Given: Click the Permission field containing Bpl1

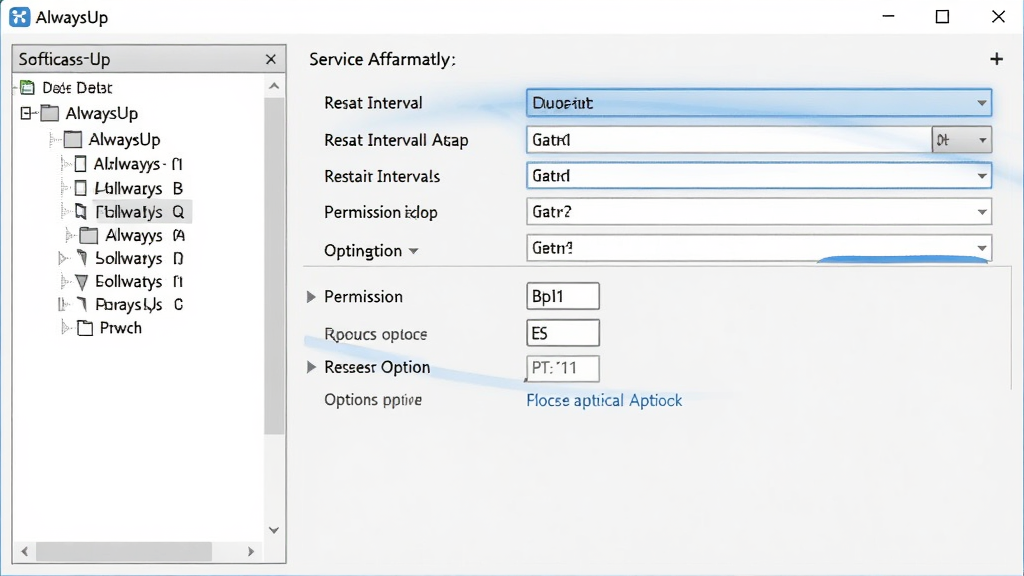Looking at the screenshot, I should (563, 296).
